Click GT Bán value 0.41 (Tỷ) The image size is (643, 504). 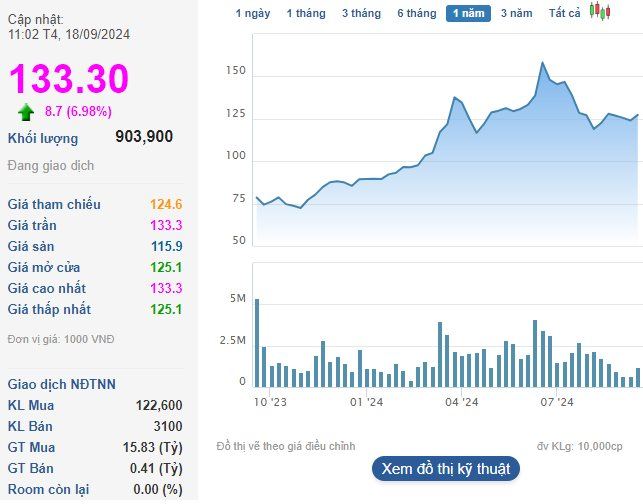(x=156, y=468)
